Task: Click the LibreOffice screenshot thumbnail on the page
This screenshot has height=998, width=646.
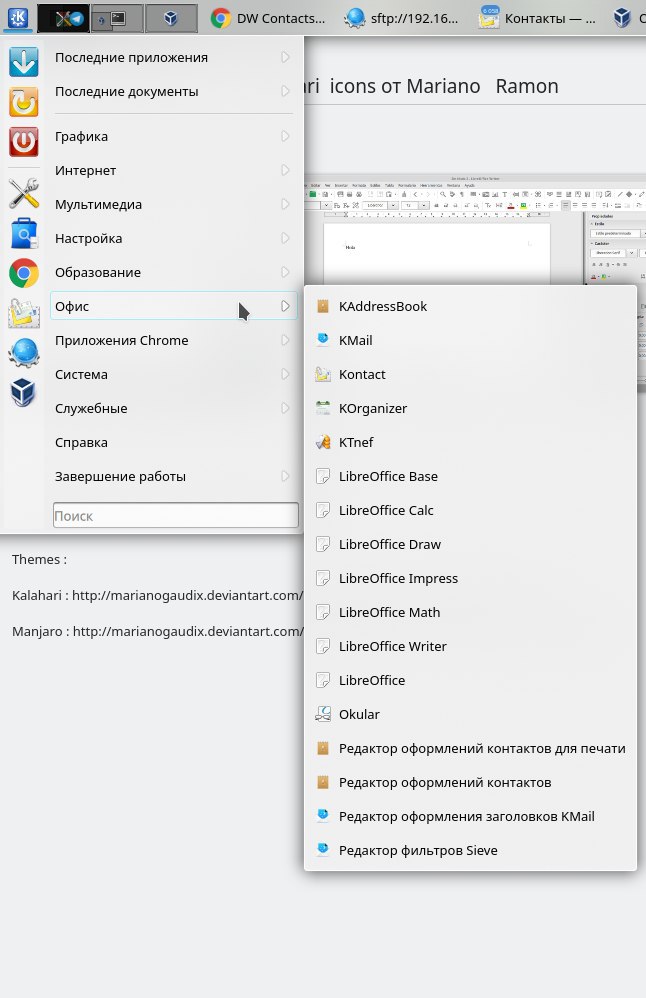Action: 475,229
